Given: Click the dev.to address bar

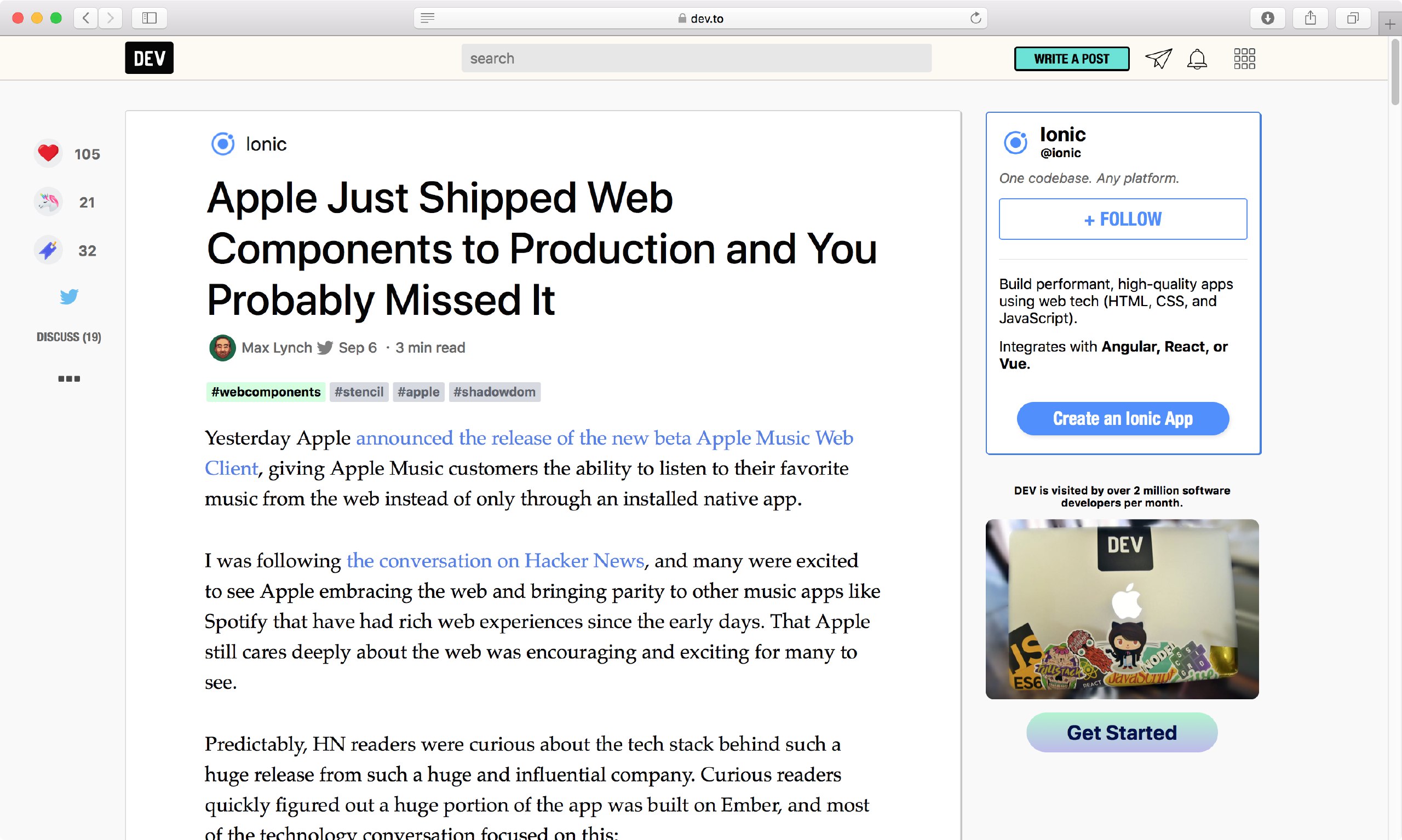Looking at the screenshot, I should click(700, 18).
